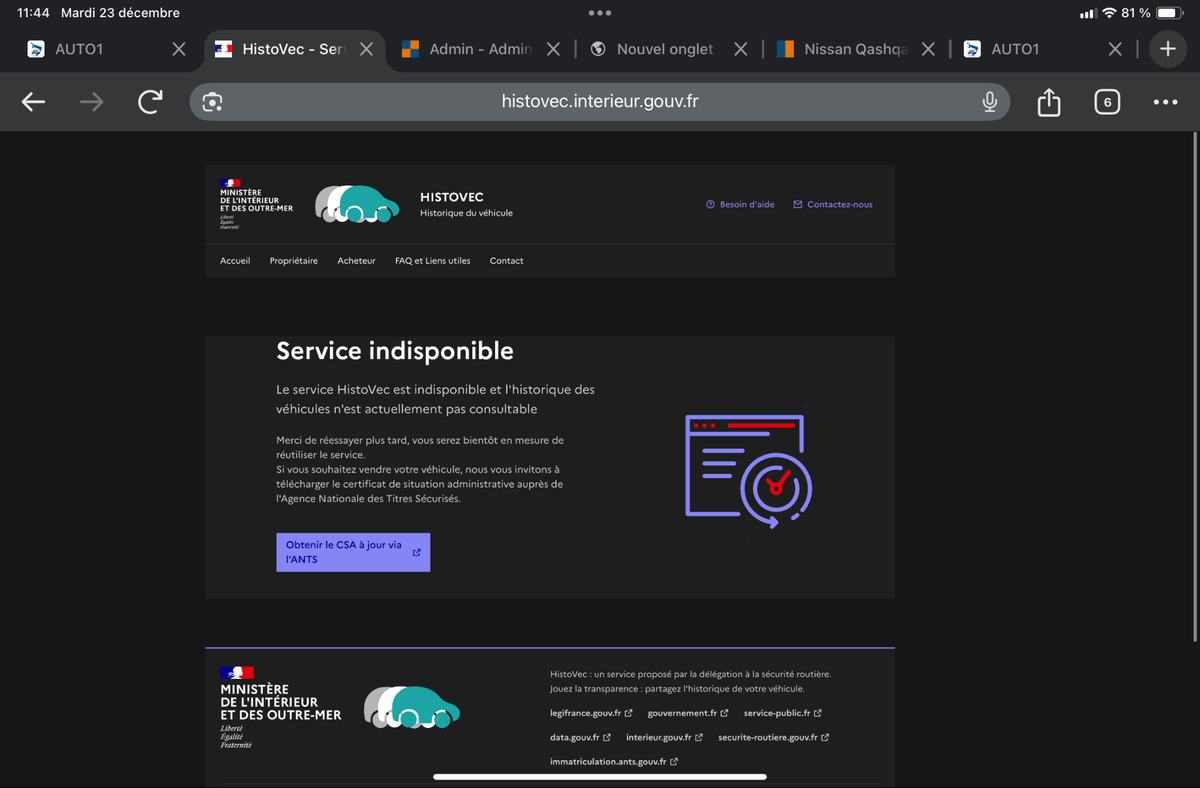Tap the address bar URL field
The width and height of the screenshot is (1200, 788).
click(600, 102)
